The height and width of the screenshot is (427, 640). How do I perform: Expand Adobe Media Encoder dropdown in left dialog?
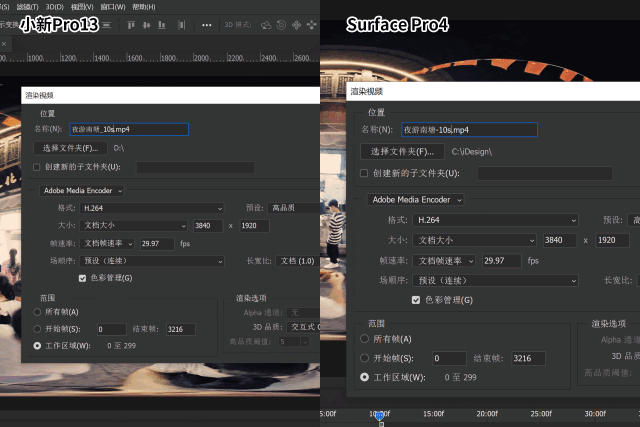pyautogui.click(x=81, y=190)
